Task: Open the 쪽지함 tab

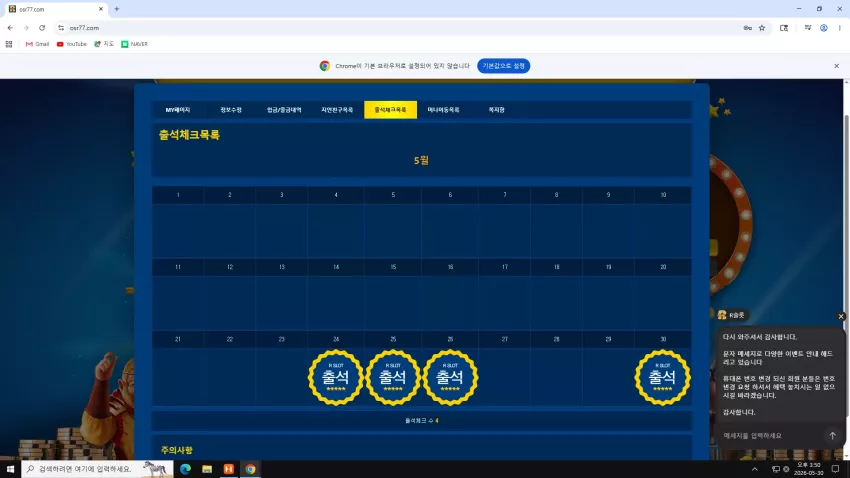Action: coord(497,110)
